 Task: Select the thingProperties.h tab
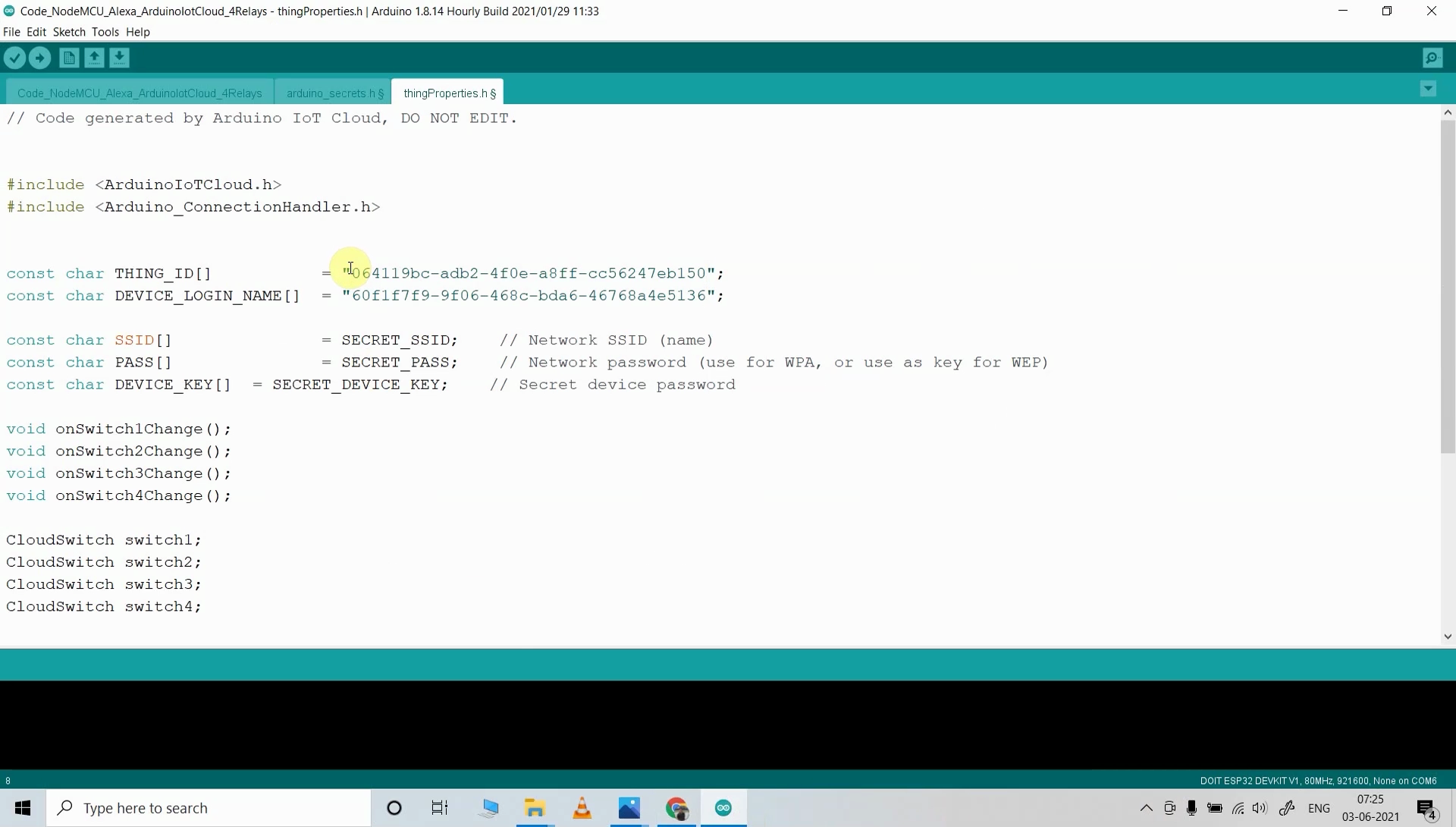tap(449, 93)
